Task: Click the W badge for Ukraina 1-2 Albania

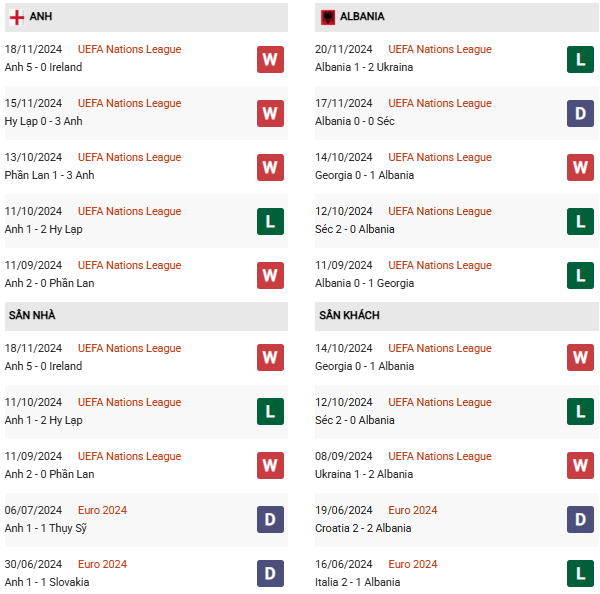Action: (580, 465)
